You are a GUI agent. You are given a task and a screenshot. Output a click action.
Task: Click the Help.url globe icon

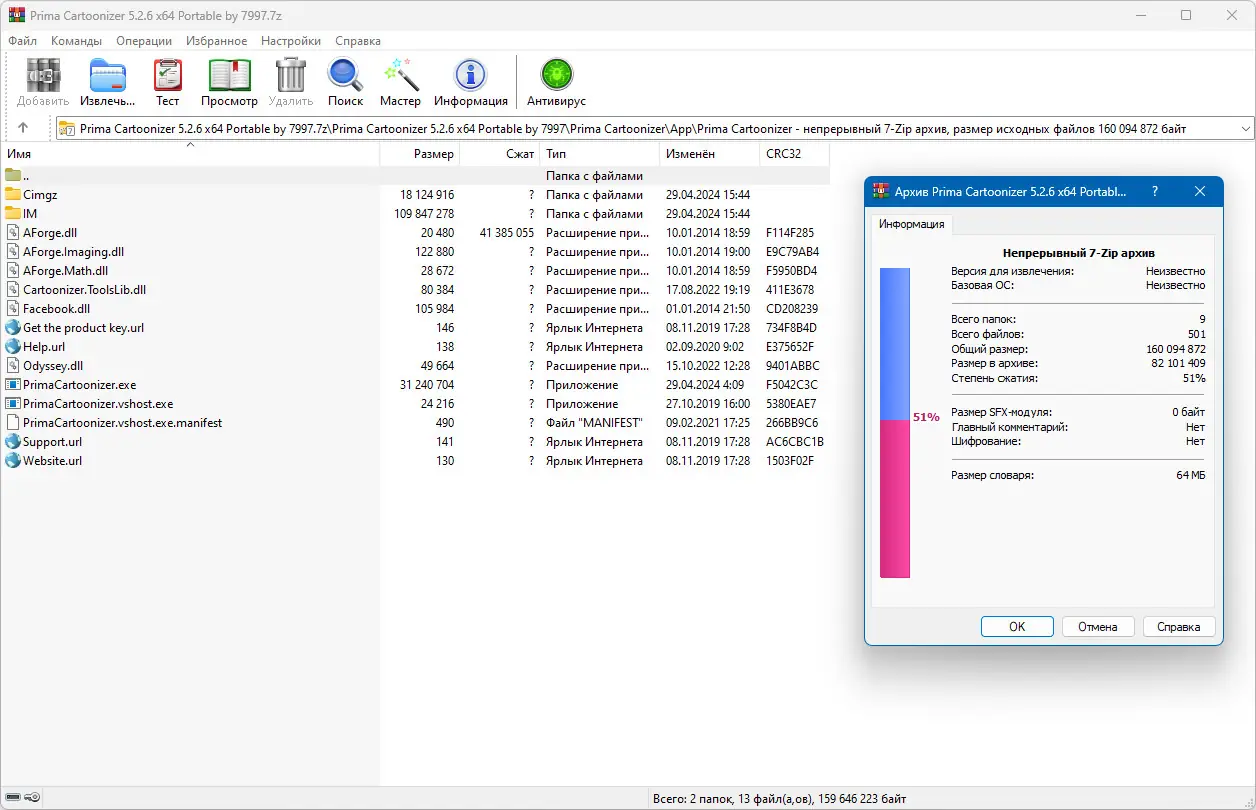coord(13,347)
